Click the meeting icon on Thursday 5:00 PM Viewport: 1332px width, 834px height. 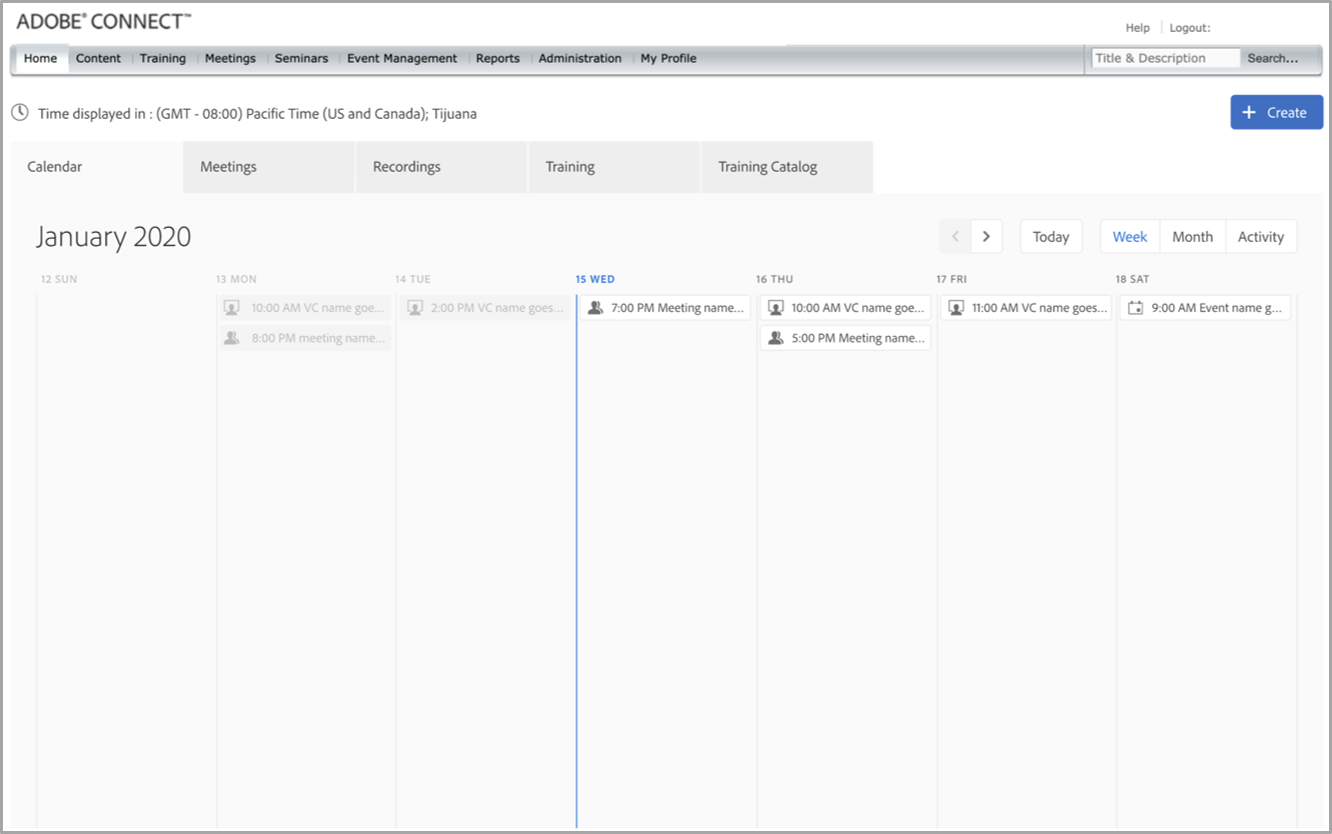pos(775,338)
